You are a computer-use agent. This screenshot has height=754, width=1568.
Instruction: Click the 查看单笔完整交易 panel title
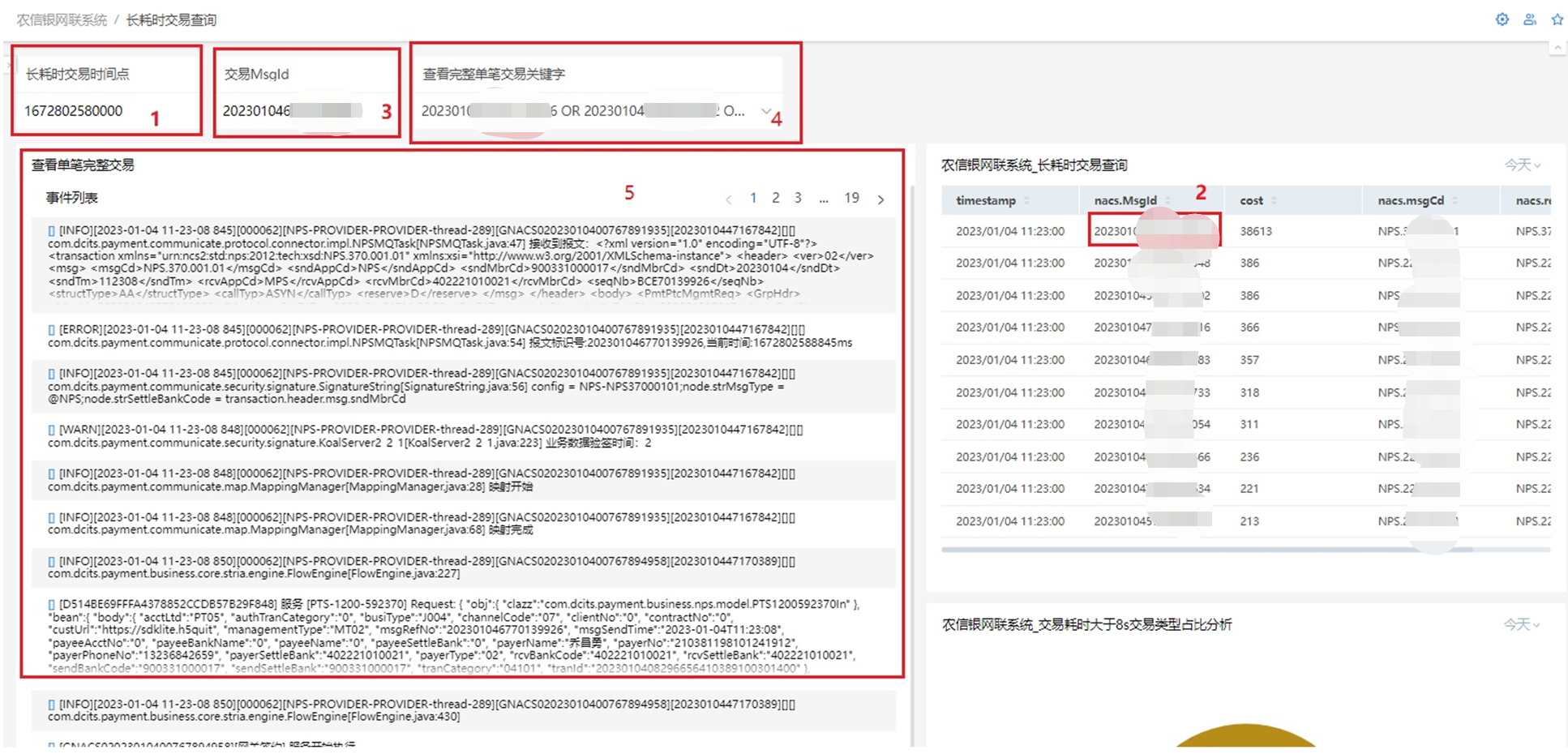tap(83, 165)
